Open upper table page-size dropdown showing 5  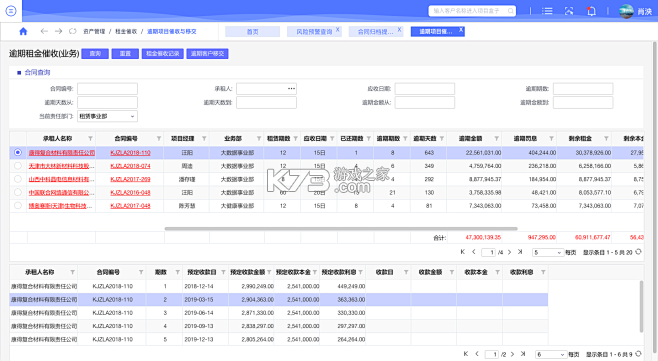(x=548, y=252)
